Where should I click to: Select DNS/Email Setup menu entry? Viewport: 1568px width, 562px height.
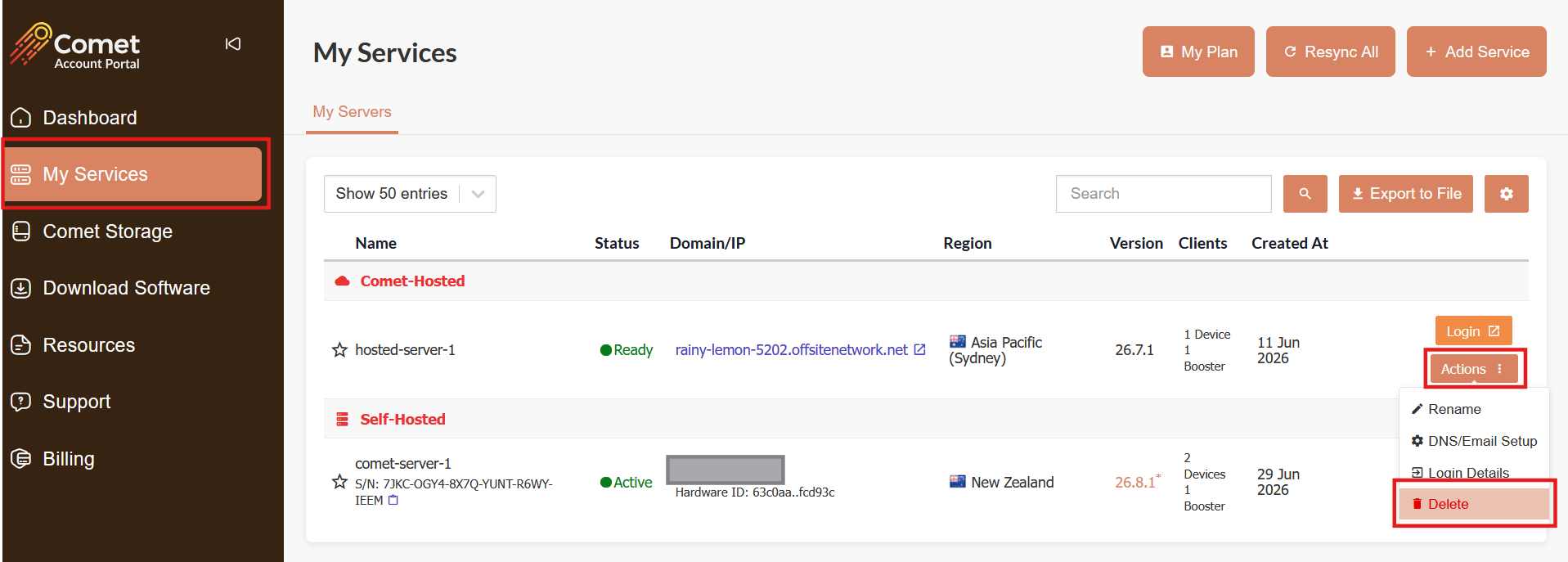[1473, 441]
